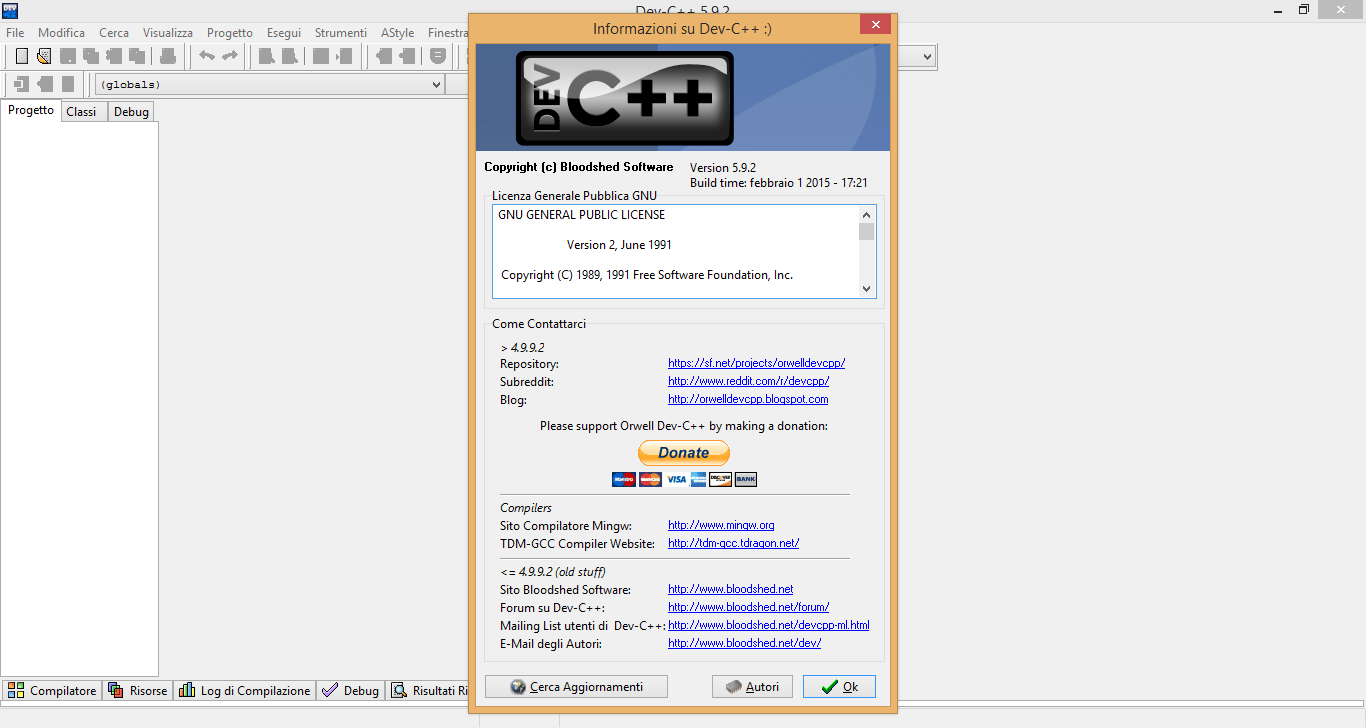Click the license text scrollbar thumb
Viewport: 1366px width, 728px height.
(866, 231)
